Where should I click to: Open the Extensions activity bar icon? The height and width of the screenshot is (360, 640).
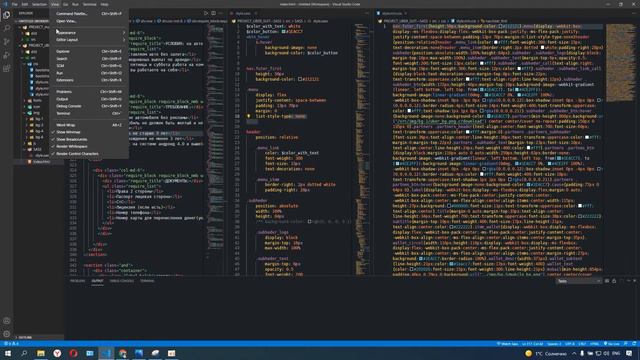[7, 69]
